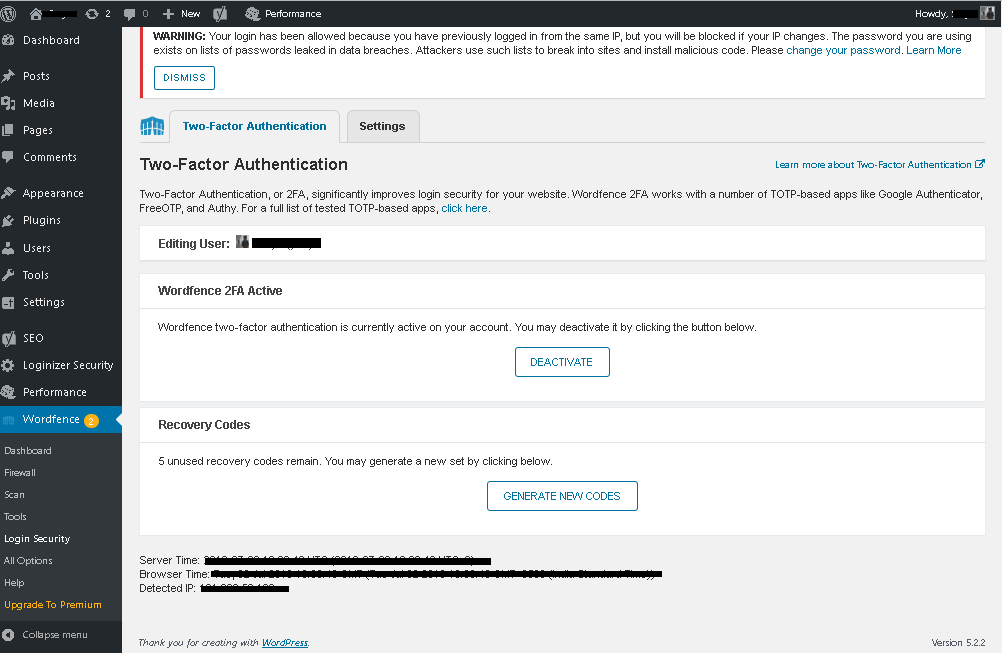
Task: Click the Tools wrench icon
Action: coord(8,275)
